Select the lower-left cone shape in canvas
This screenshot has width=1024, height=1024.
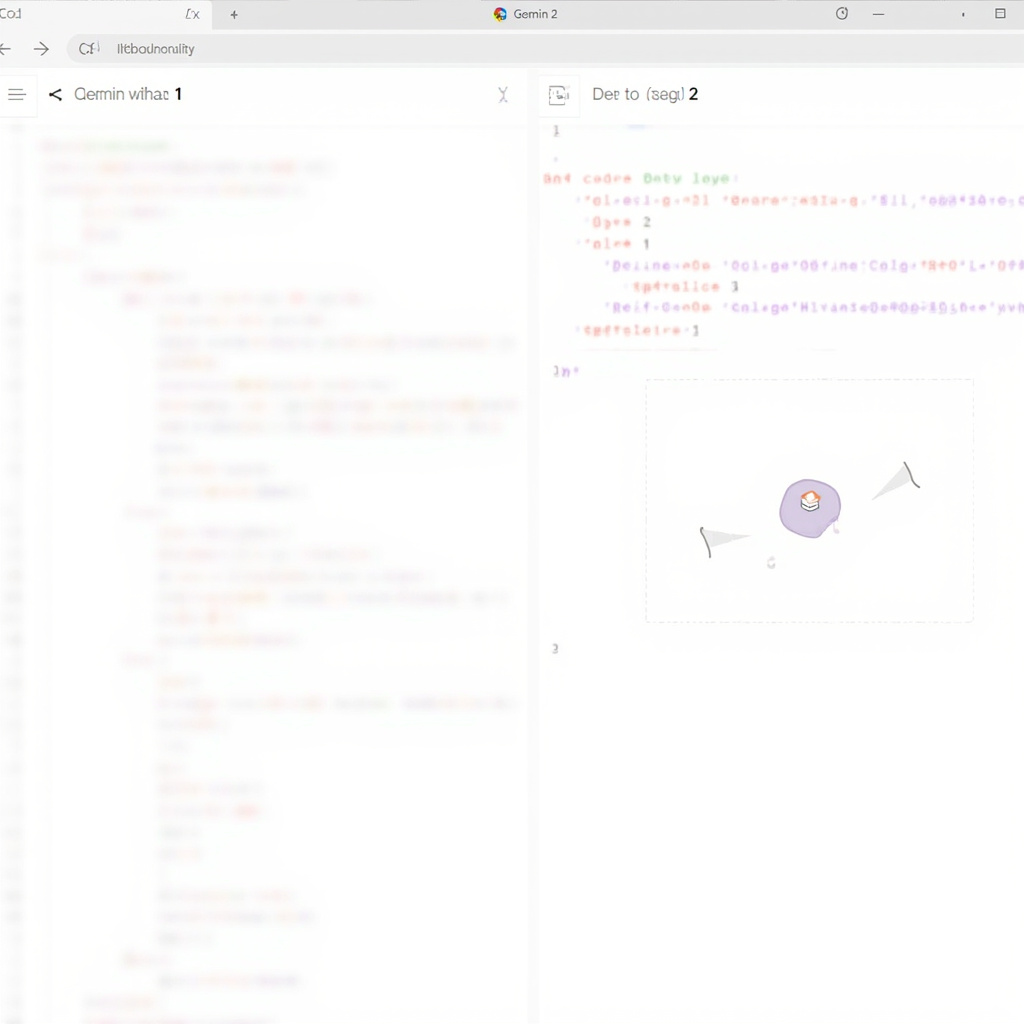724,541
